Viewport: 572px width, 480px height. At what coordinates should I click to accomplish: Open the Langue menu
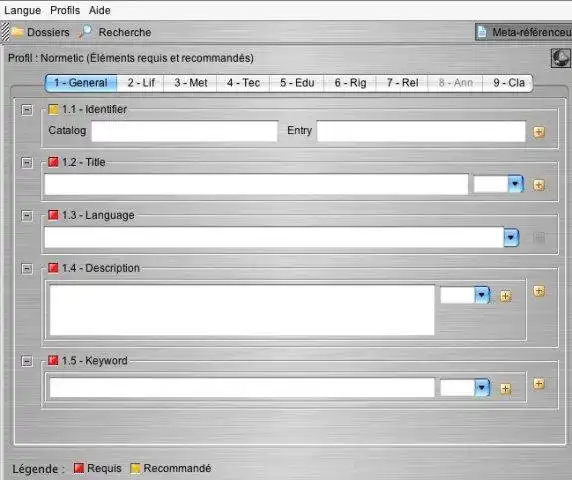tap(23, 10)
